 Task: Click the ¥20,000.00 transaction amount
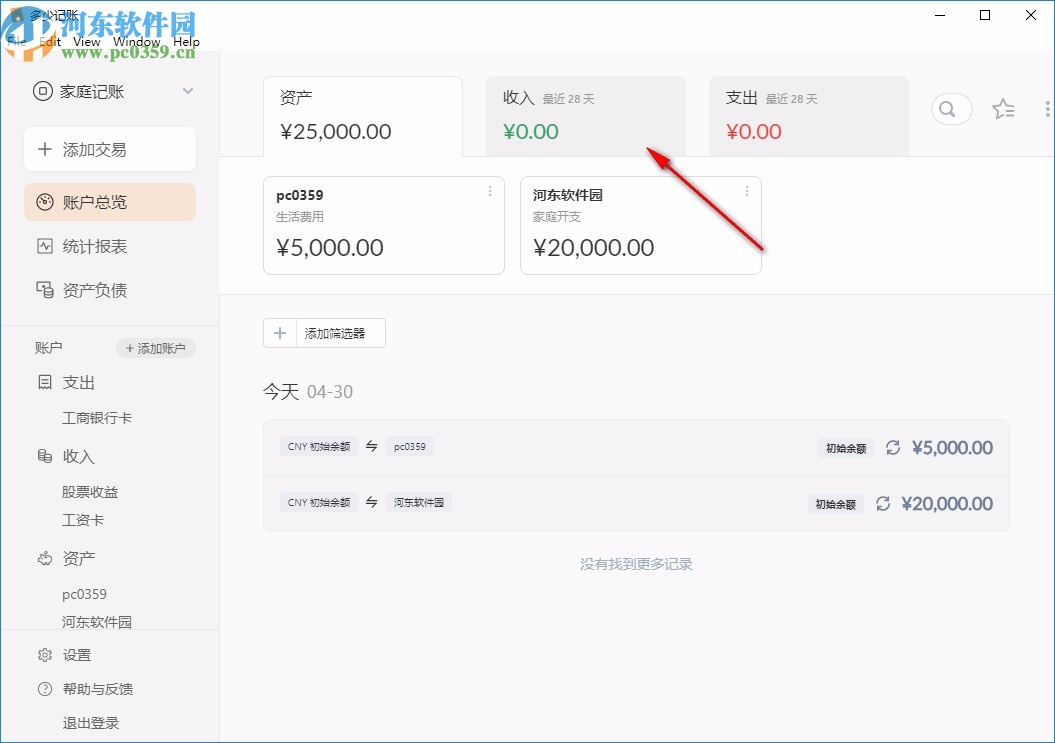click(x=947, y=503)
